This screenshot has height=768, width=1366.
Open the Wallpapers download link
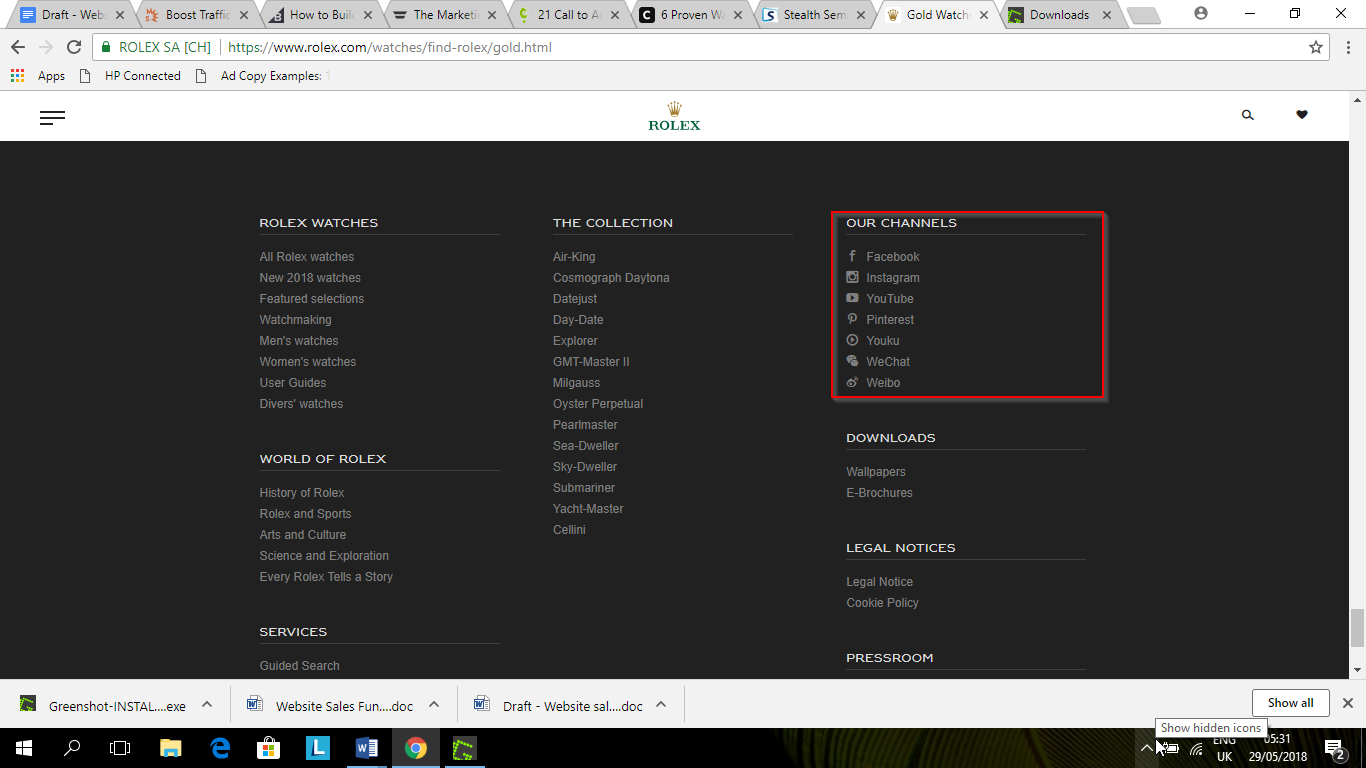coord(876,472)
